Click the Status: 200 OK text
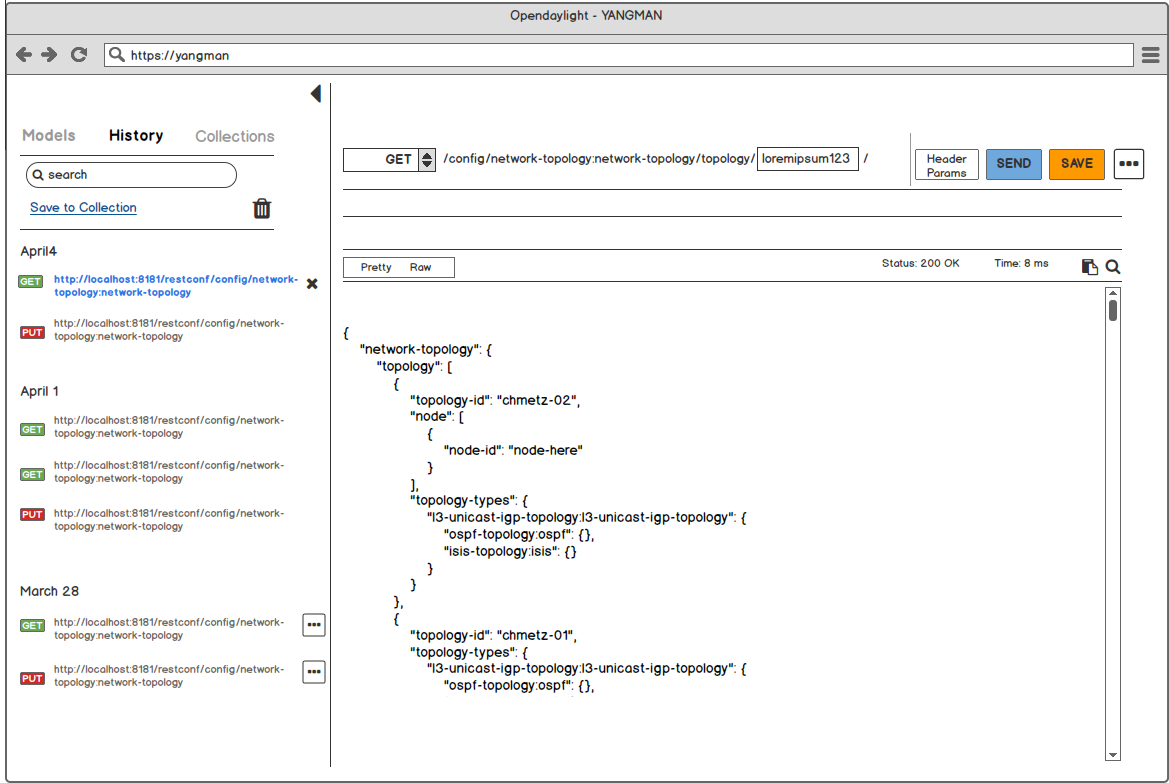This screenshot has height=783, width=1169. click(x=921, y=263)
